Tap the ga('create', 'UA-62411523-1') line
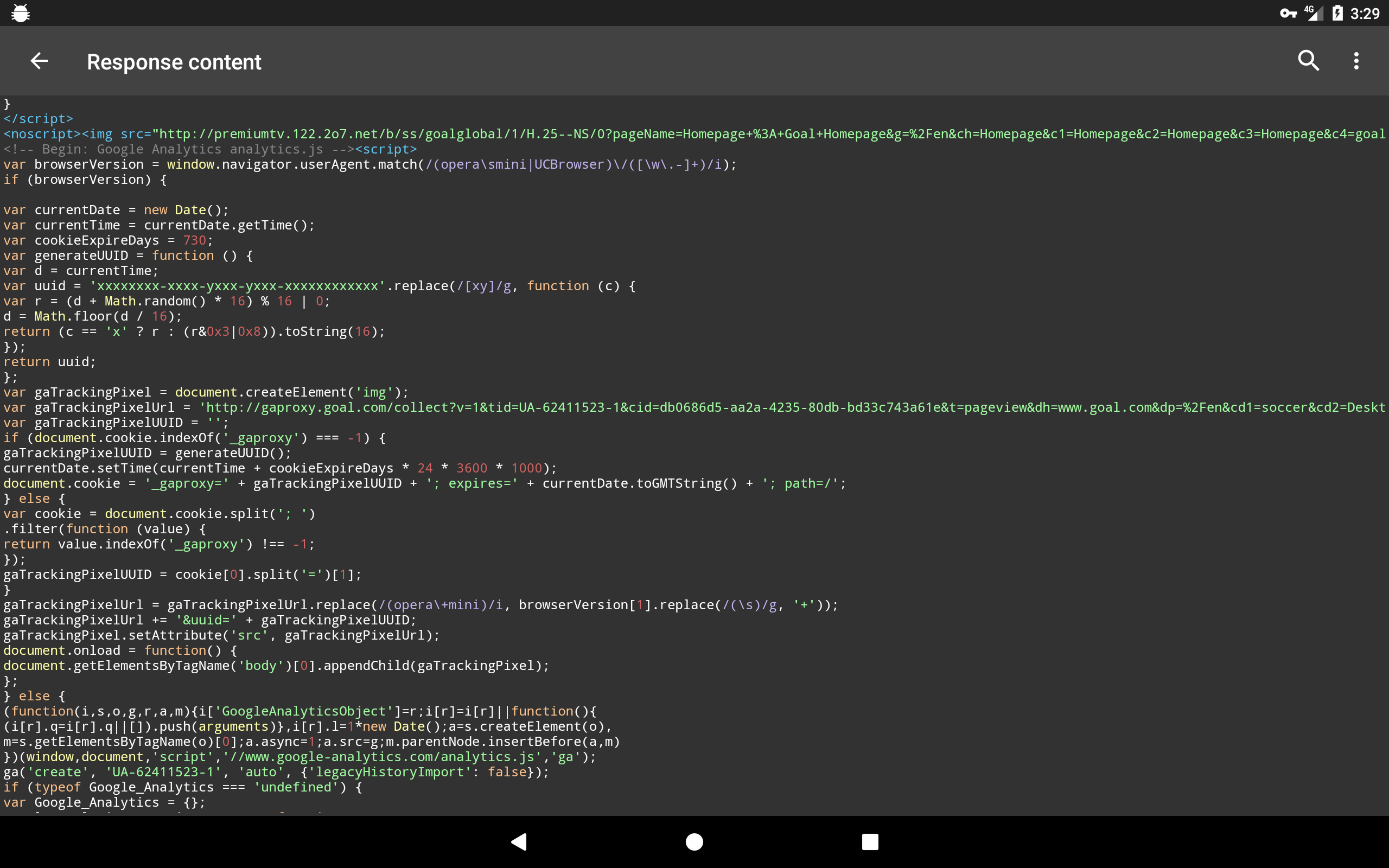The width and height of the screenshot is (1389, 868). pyautogui.click(x=276, y=772)
